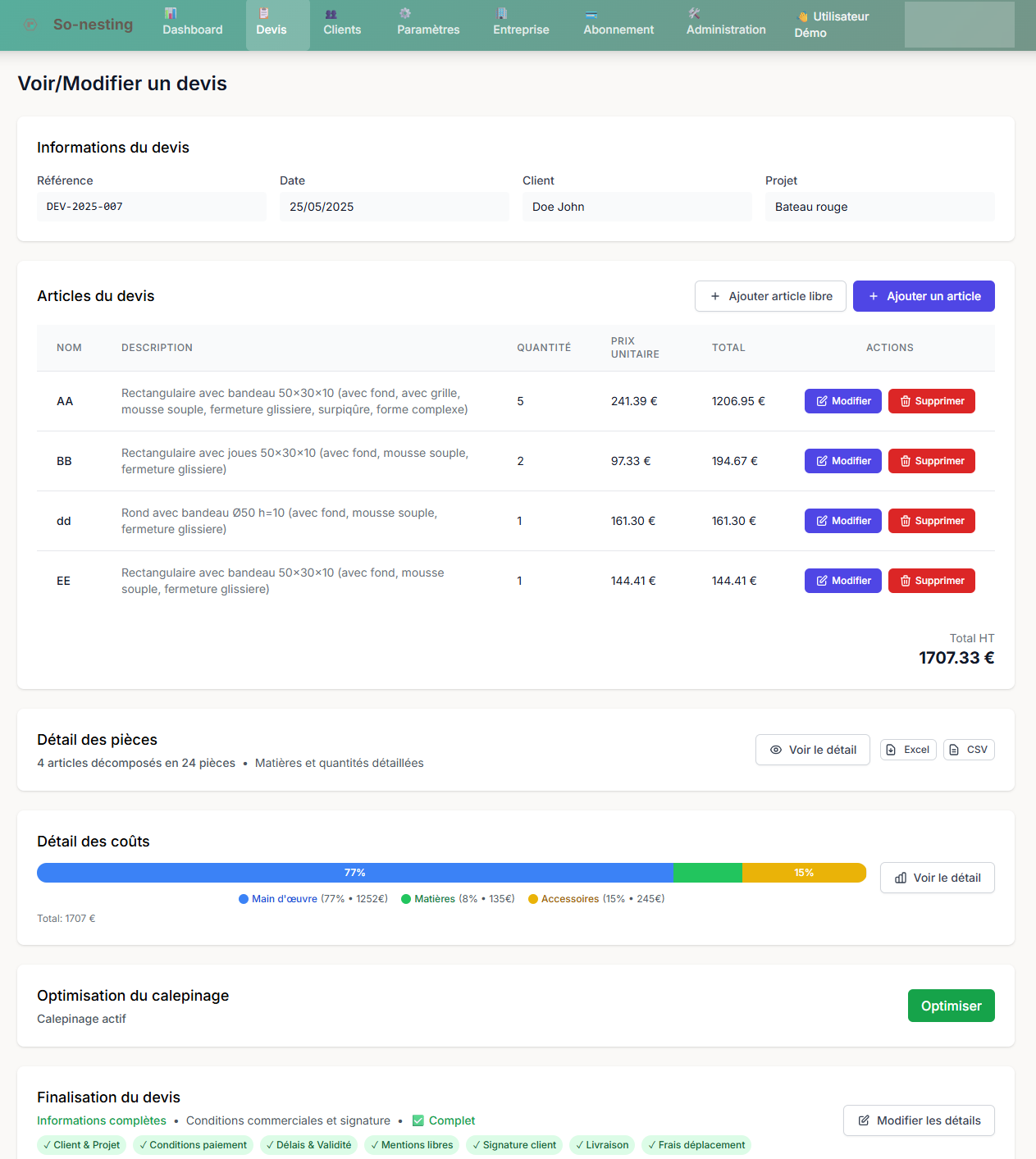Export pieces detail as CSV
The width and height of the screenshot is (1036, 1159).
tap(969, 750)
